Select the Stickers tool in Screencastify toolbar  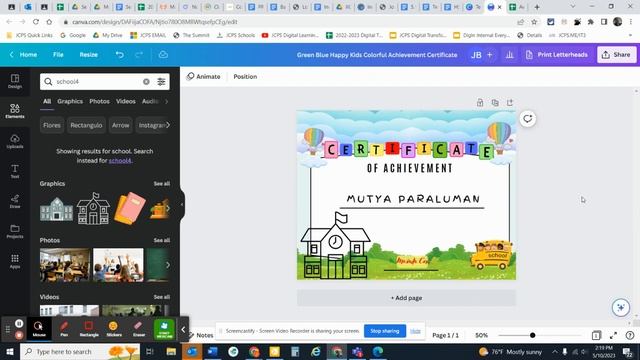pyautogui.click(x=114, y=329)
